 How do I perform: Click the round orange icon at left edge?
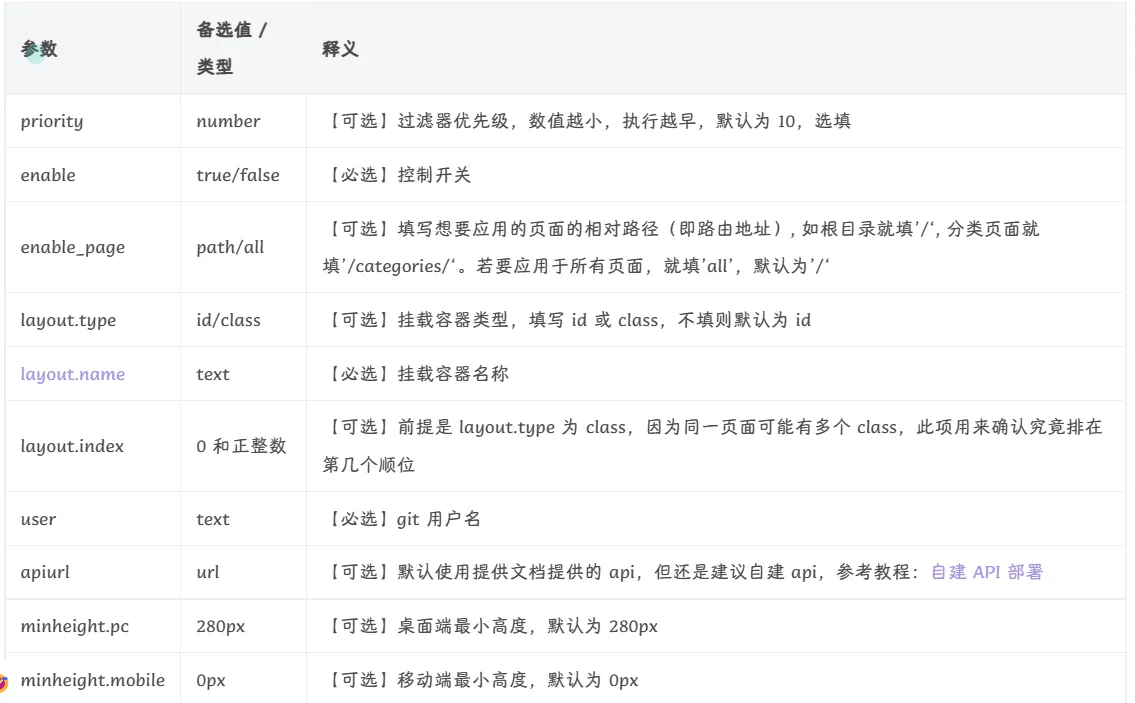[3, 683]
